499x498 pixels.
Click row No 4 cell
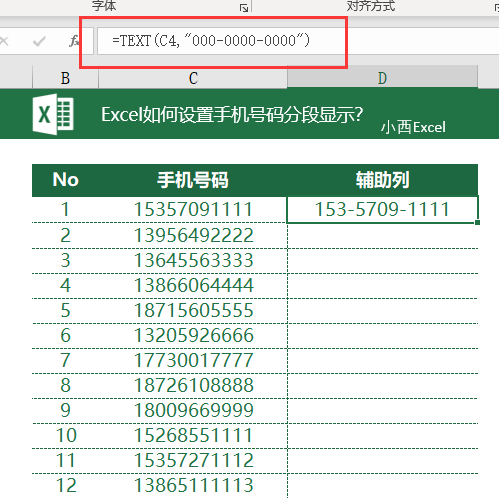tap(65, 285)
